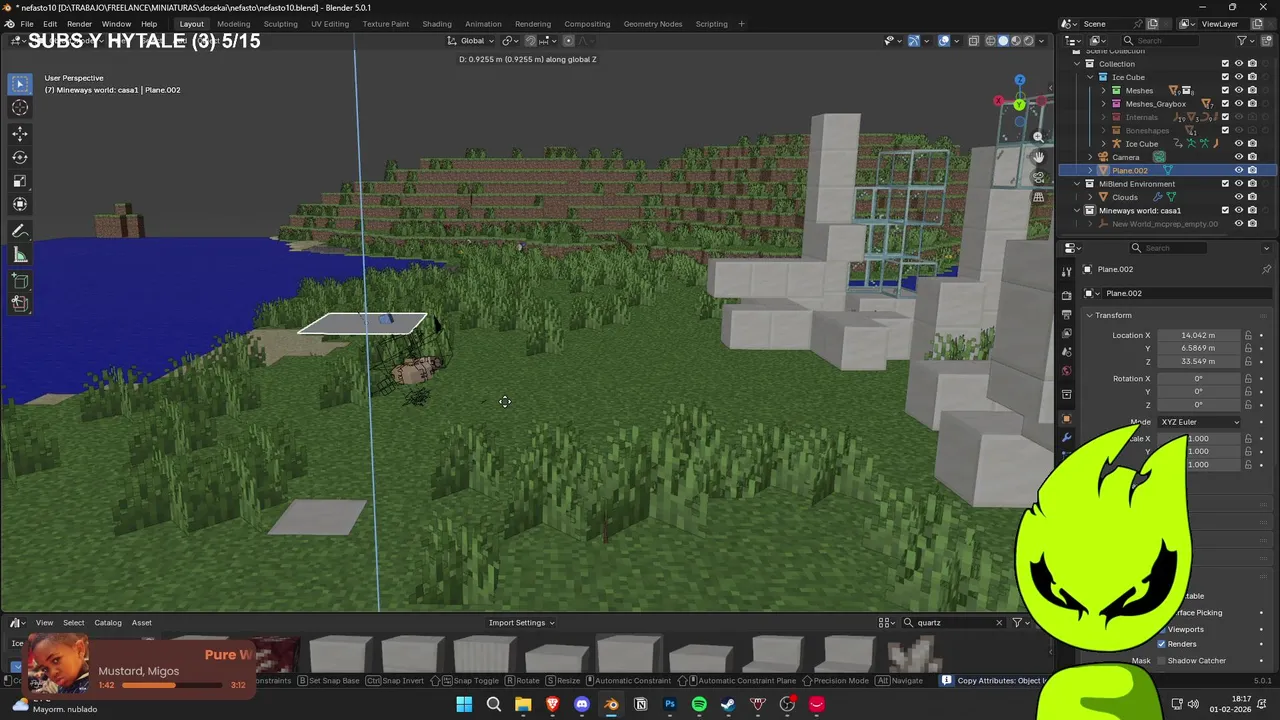Select the Annotate tool
This screenshot has height=720, width=1280.
click(x=20, y=231)
